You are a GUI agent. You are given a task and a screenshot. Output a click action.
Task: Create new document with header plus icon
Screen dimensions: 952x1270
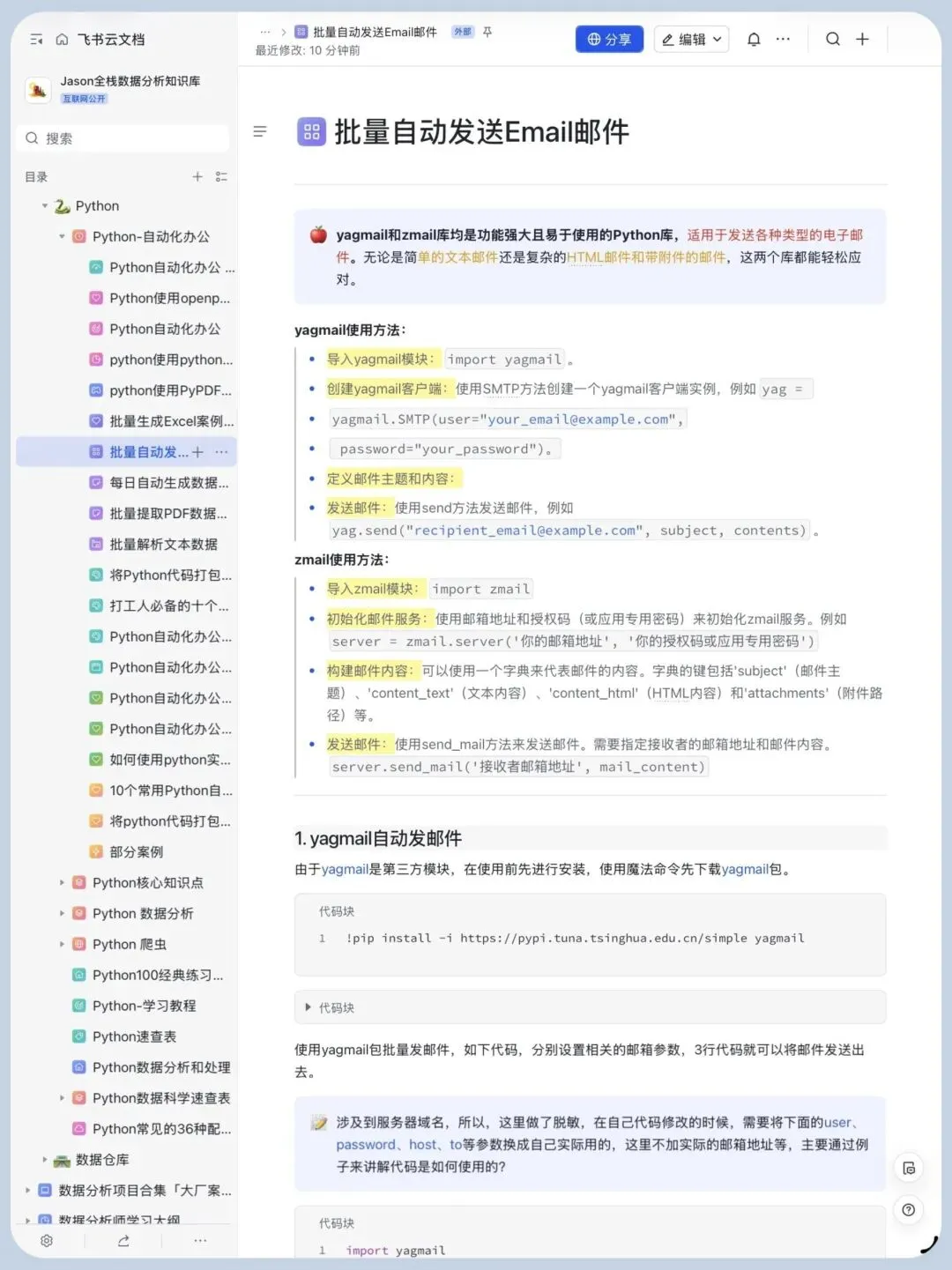coord(862,39)
